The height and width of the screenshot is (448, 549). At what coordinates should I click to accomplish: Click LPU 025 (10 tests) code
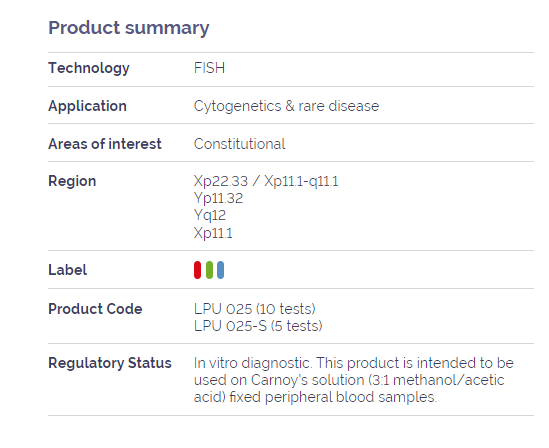pos(255,309)
